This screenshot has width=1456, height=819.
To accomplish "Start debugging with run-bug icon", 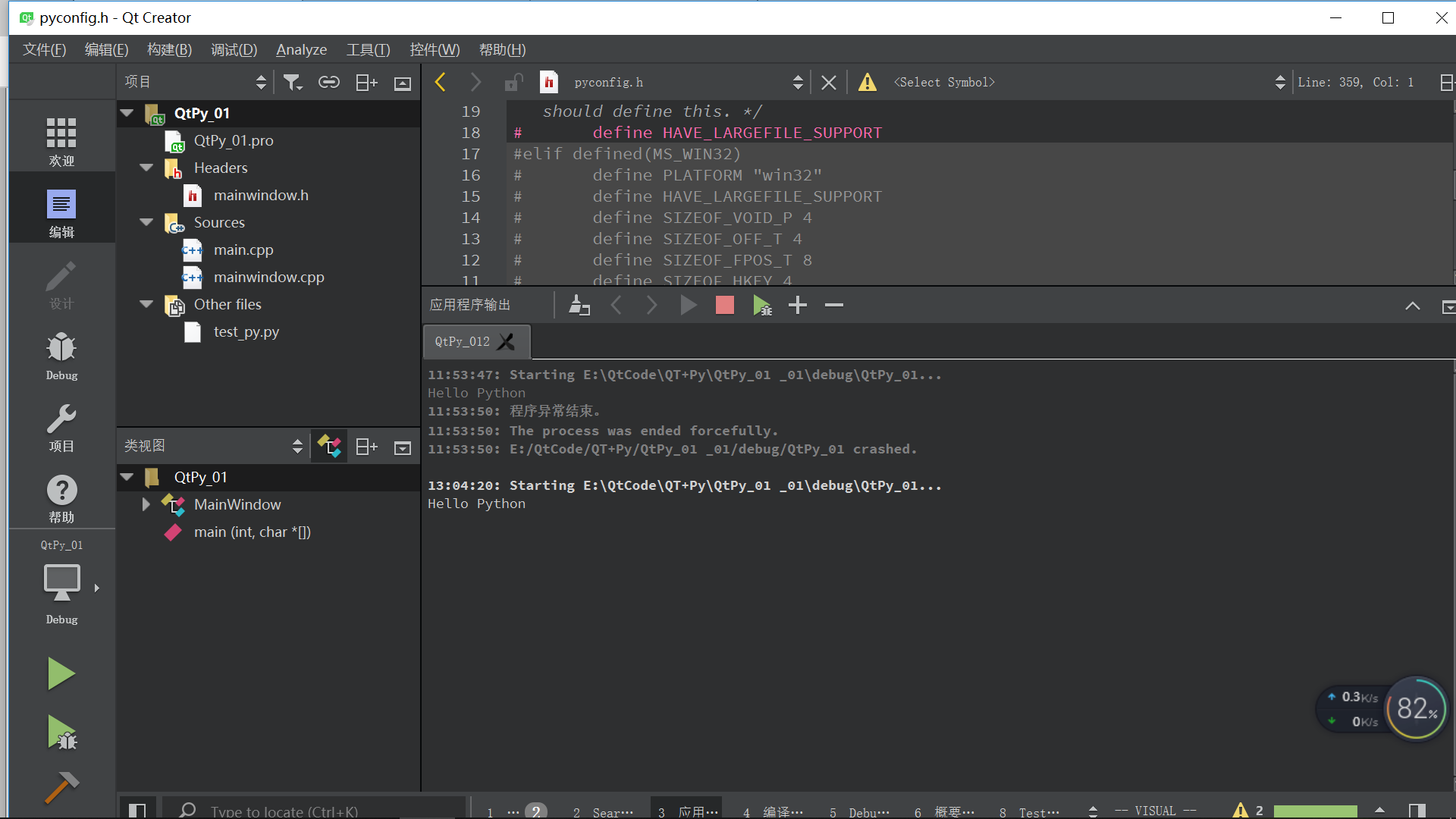I will pos(61,733).
